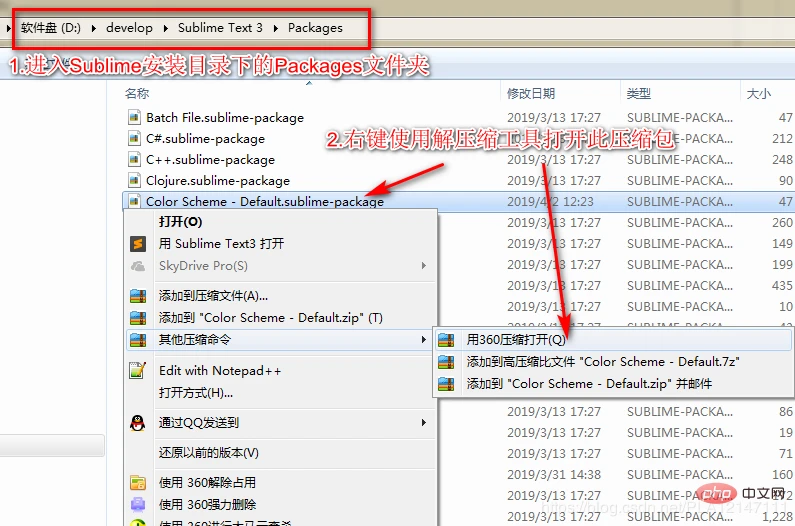Select 添加到 "Color Scheme - Default.zip" (T)
The width and height of the screenshot is (795, 526).
coord(271,318)
